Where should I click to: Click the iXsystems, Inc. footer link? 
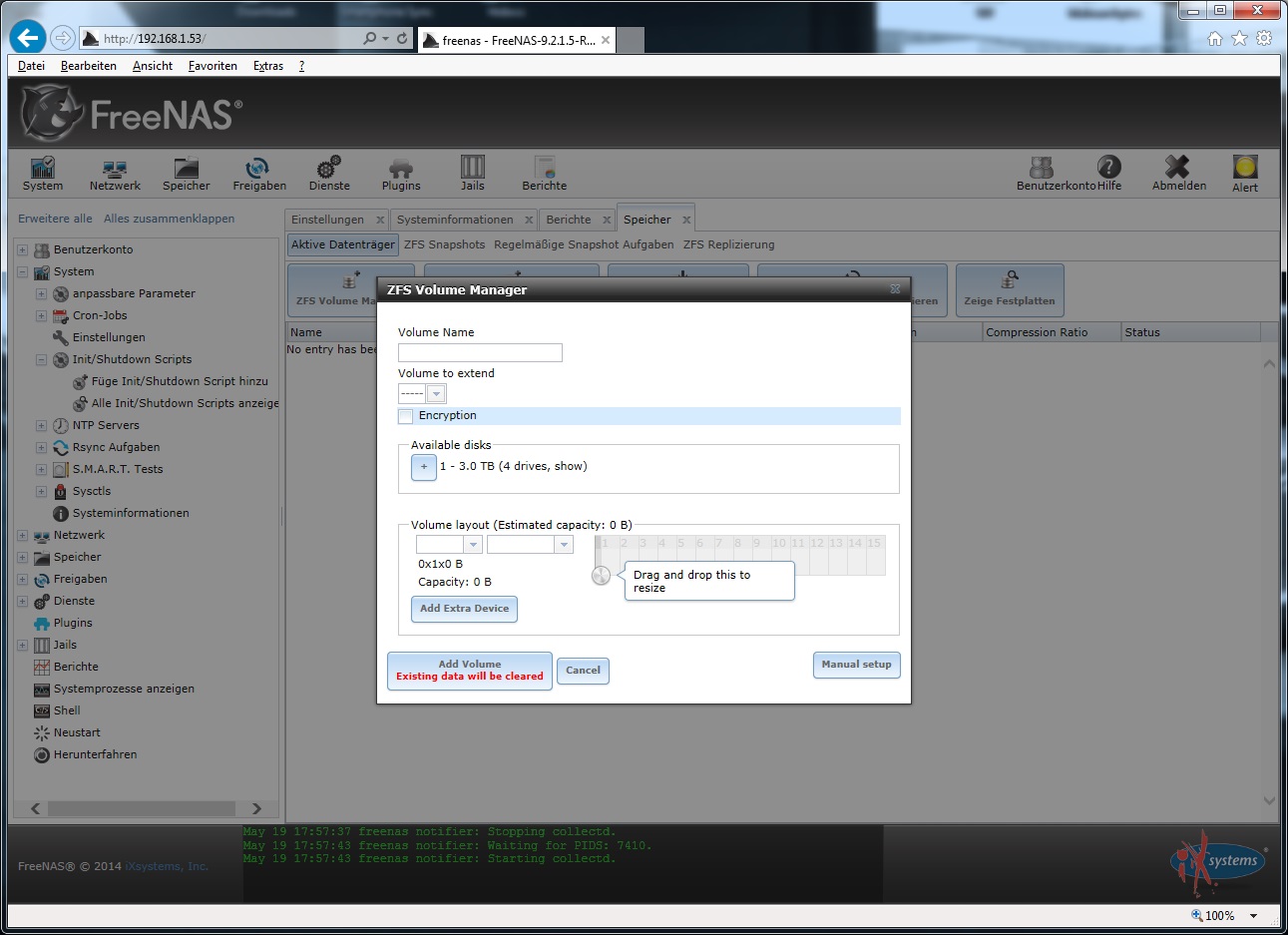pos(167,866)
